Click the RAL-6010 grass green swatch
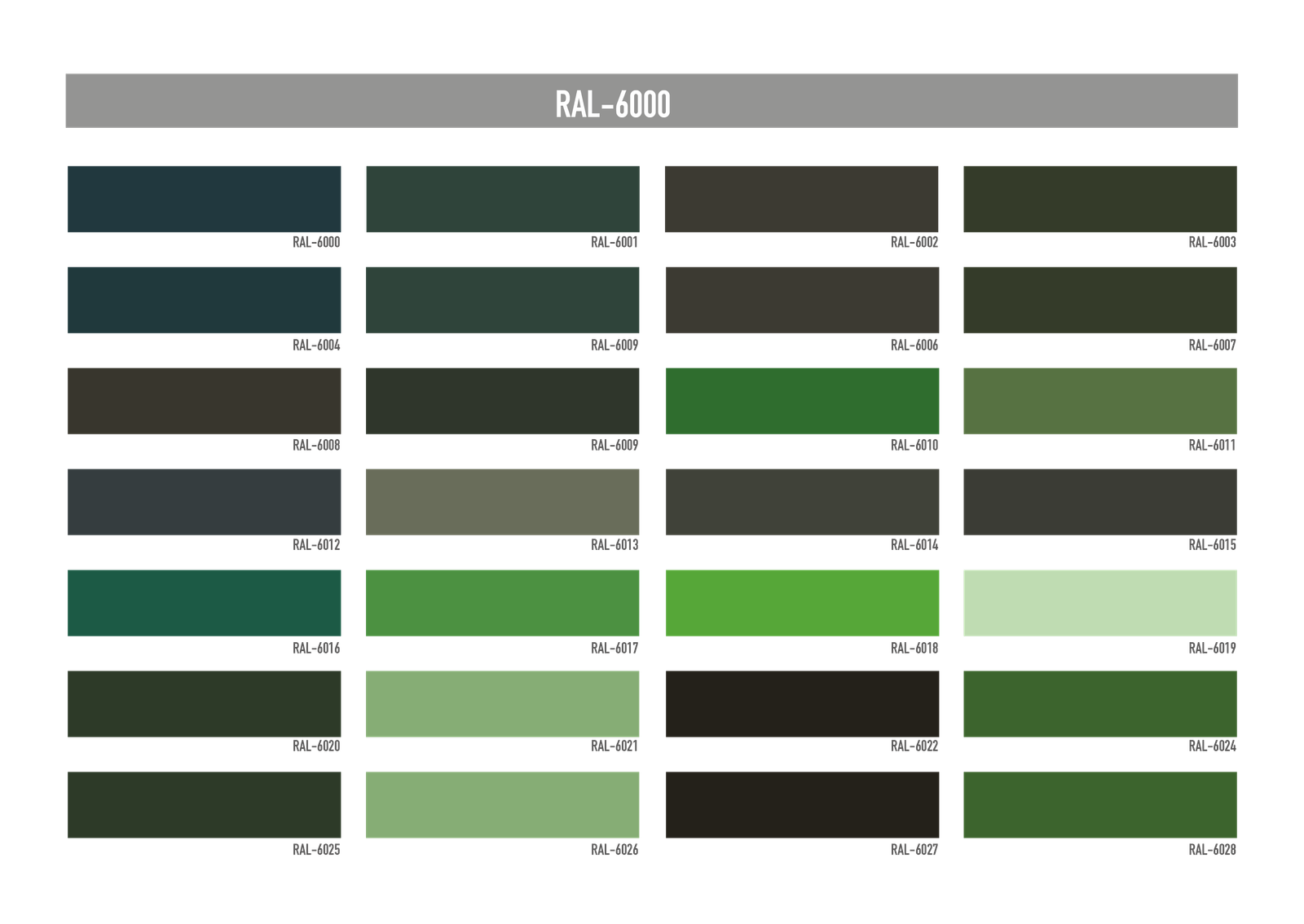This screenshot has height=924, width=1304. (802, 401)
